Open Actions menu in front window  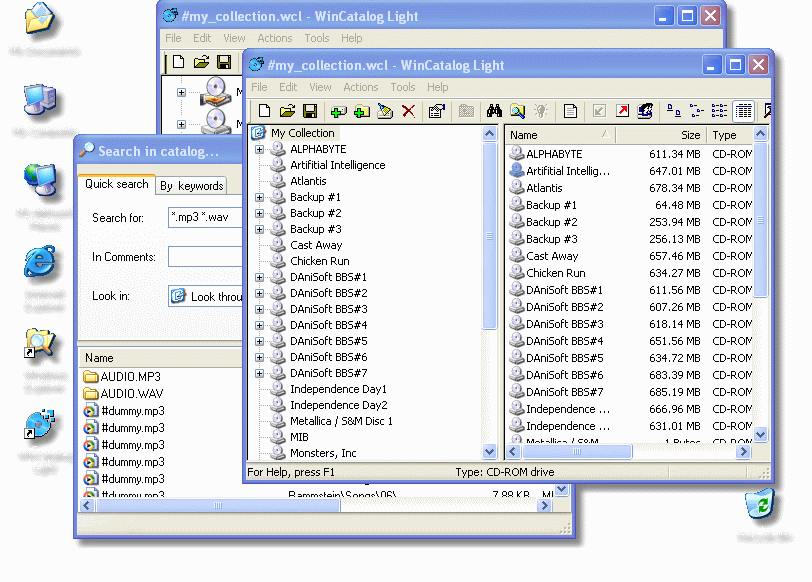[x=360, y=87]
